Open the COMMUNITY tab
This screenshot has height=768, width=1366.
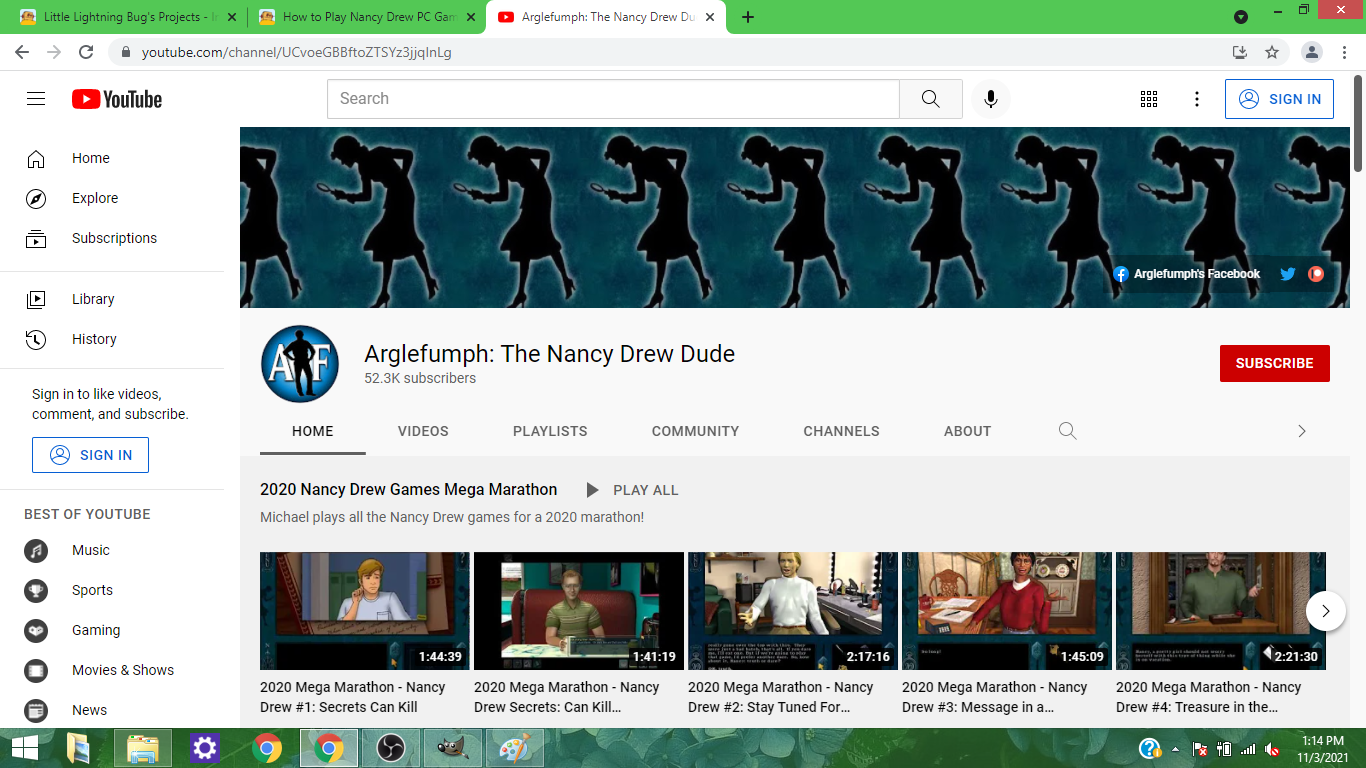point(695,431)
